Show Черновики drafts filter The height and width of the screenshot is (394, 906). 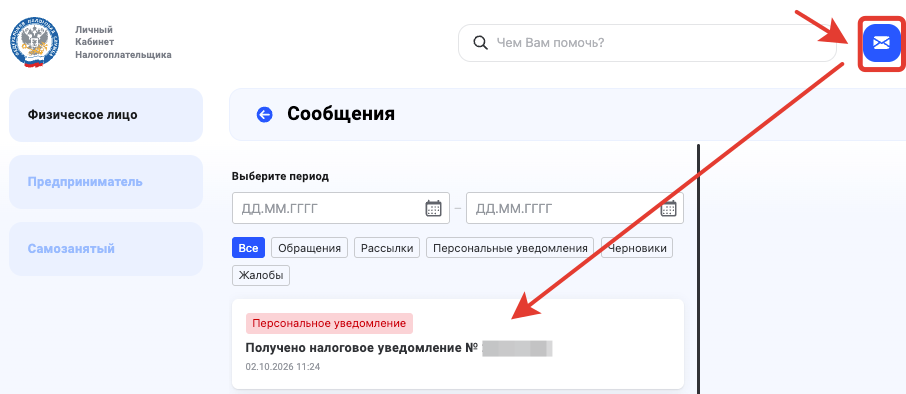(637, 248)
